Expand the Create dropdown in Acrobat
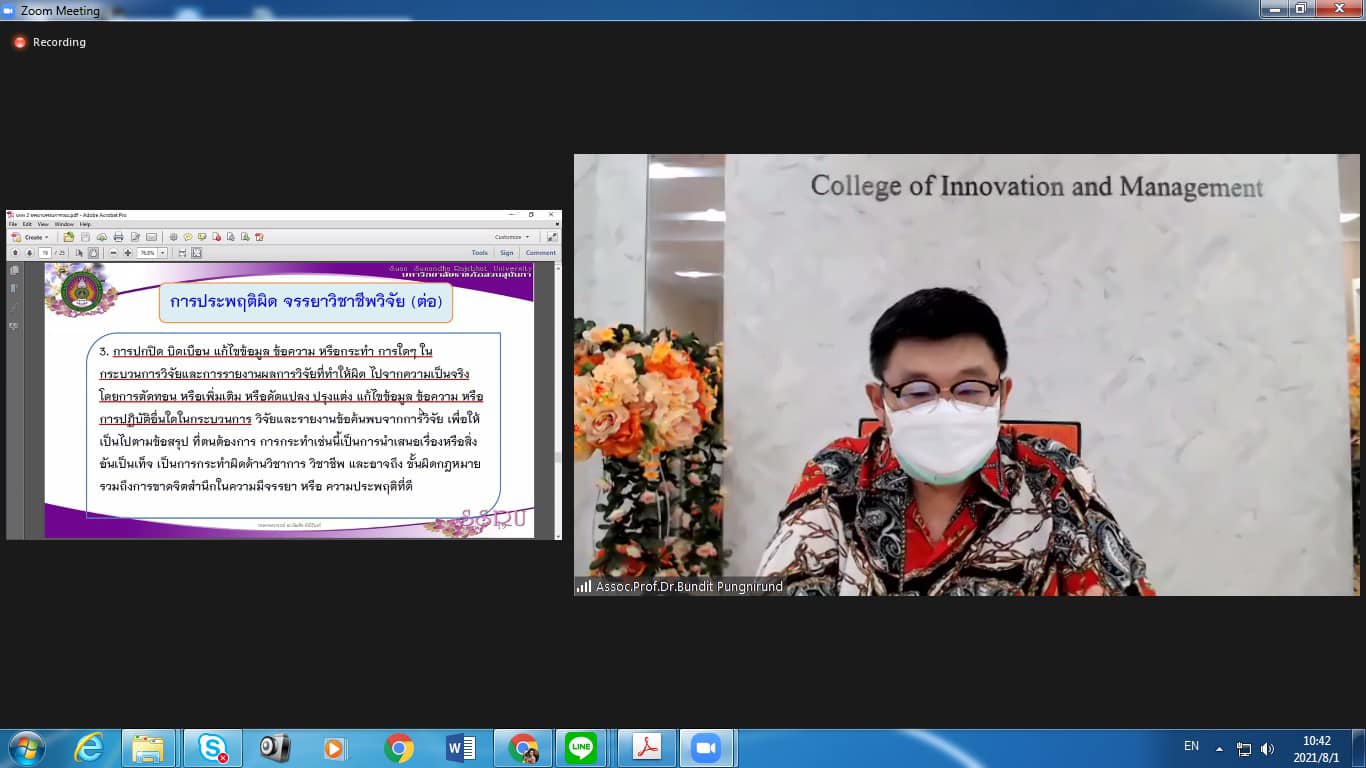This screenshot has height=768, width=1366. (33, 237)
